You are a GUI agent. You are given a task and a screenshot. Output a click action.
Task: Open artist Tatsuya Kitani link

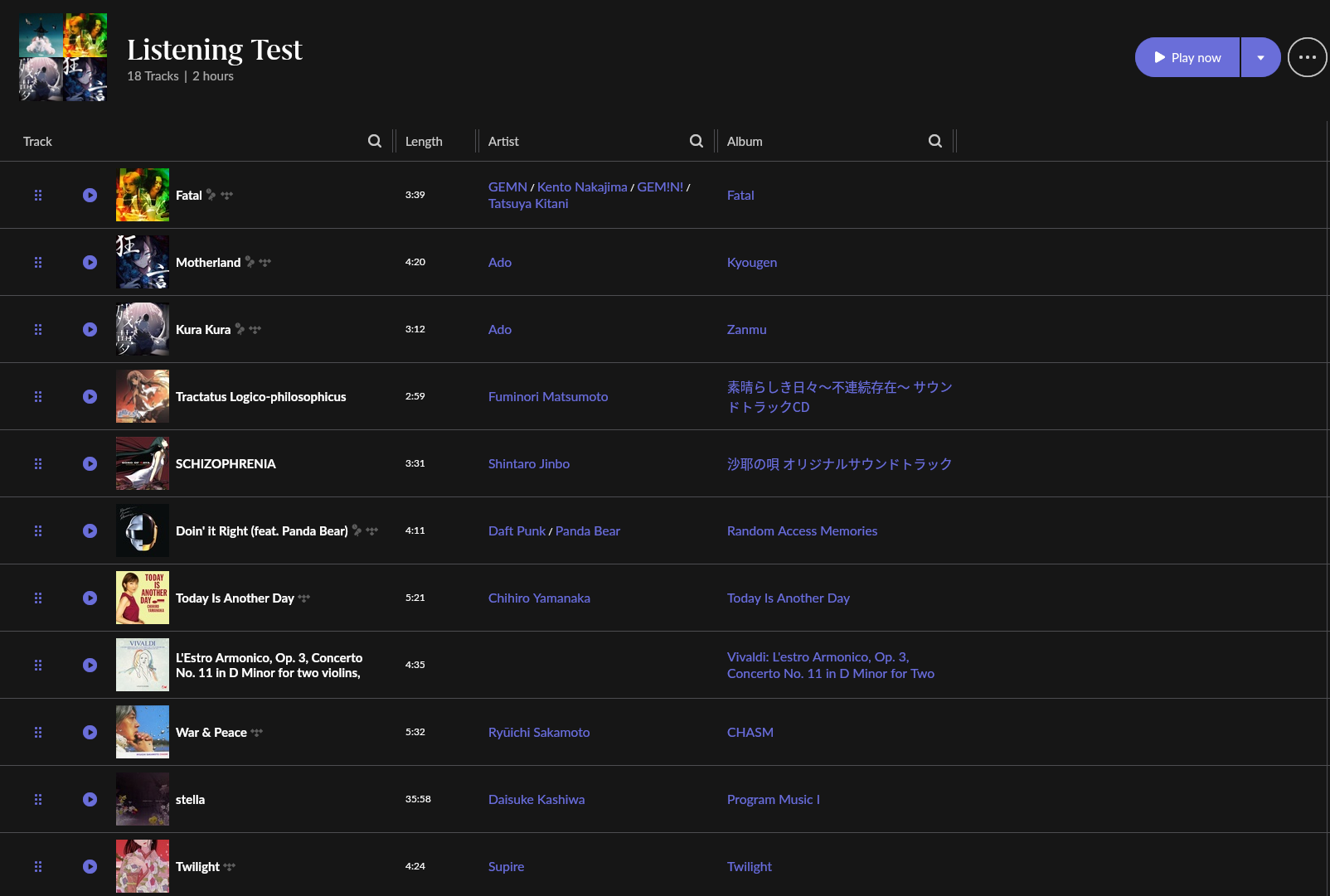coord(528,204)
